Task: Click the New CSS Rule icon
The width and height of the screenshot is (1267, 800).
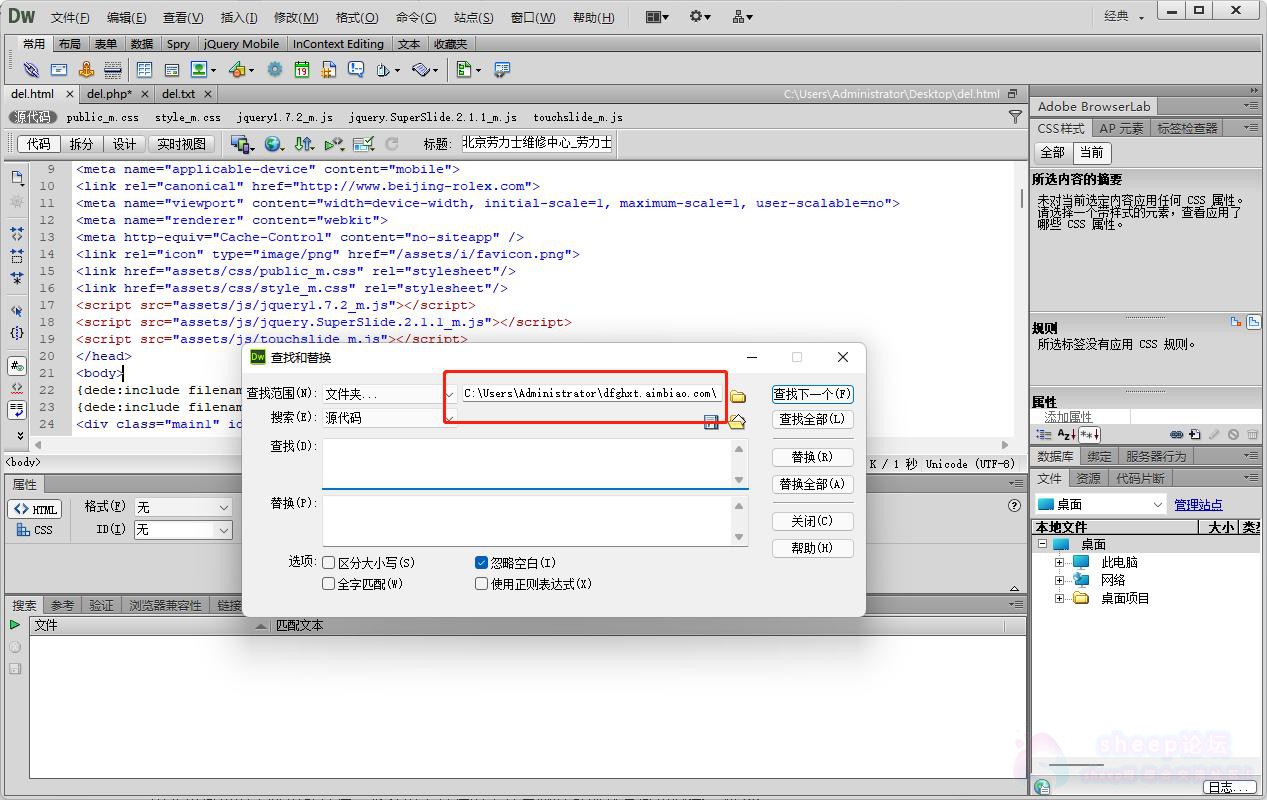Action: [1195, 434]
